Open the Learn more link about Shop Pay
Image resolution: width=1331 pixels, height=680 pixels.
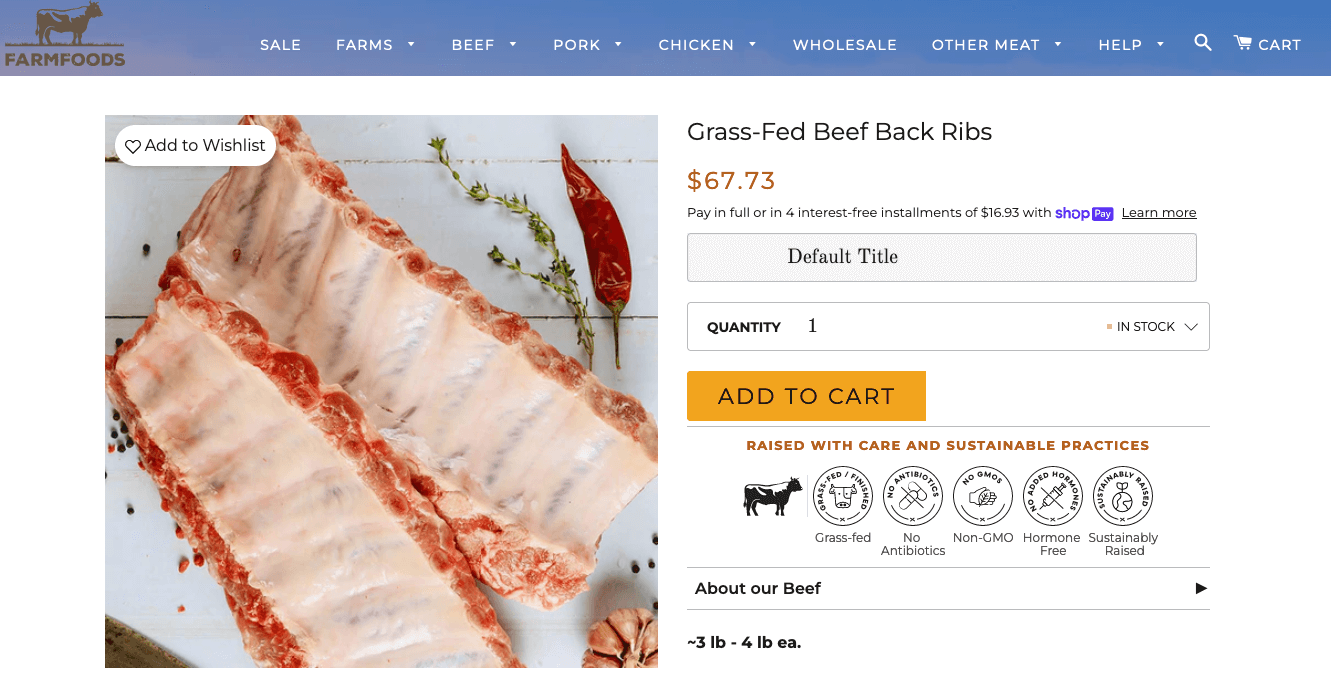1158,212
